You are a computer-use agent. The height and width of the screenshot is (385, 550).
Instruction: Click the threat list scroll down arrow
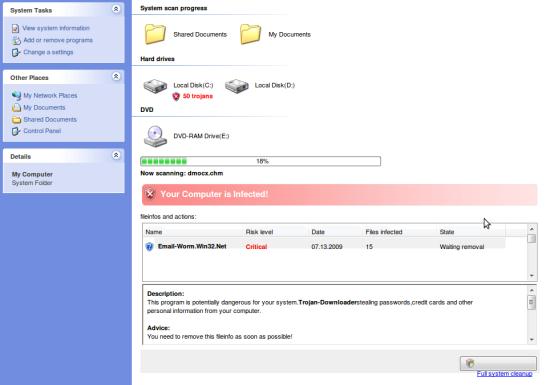(532, 276)
